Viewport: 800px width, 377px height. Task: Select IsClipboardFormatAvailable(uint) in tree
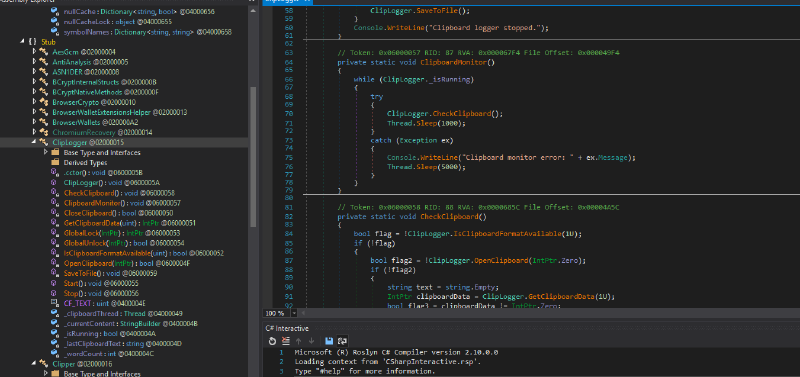144,253
